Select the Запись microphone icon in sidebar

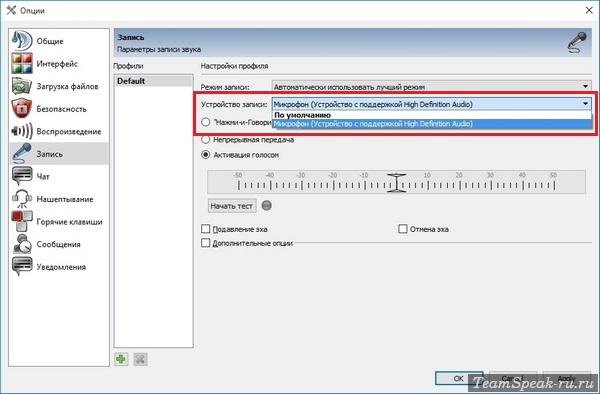[21, 154]
